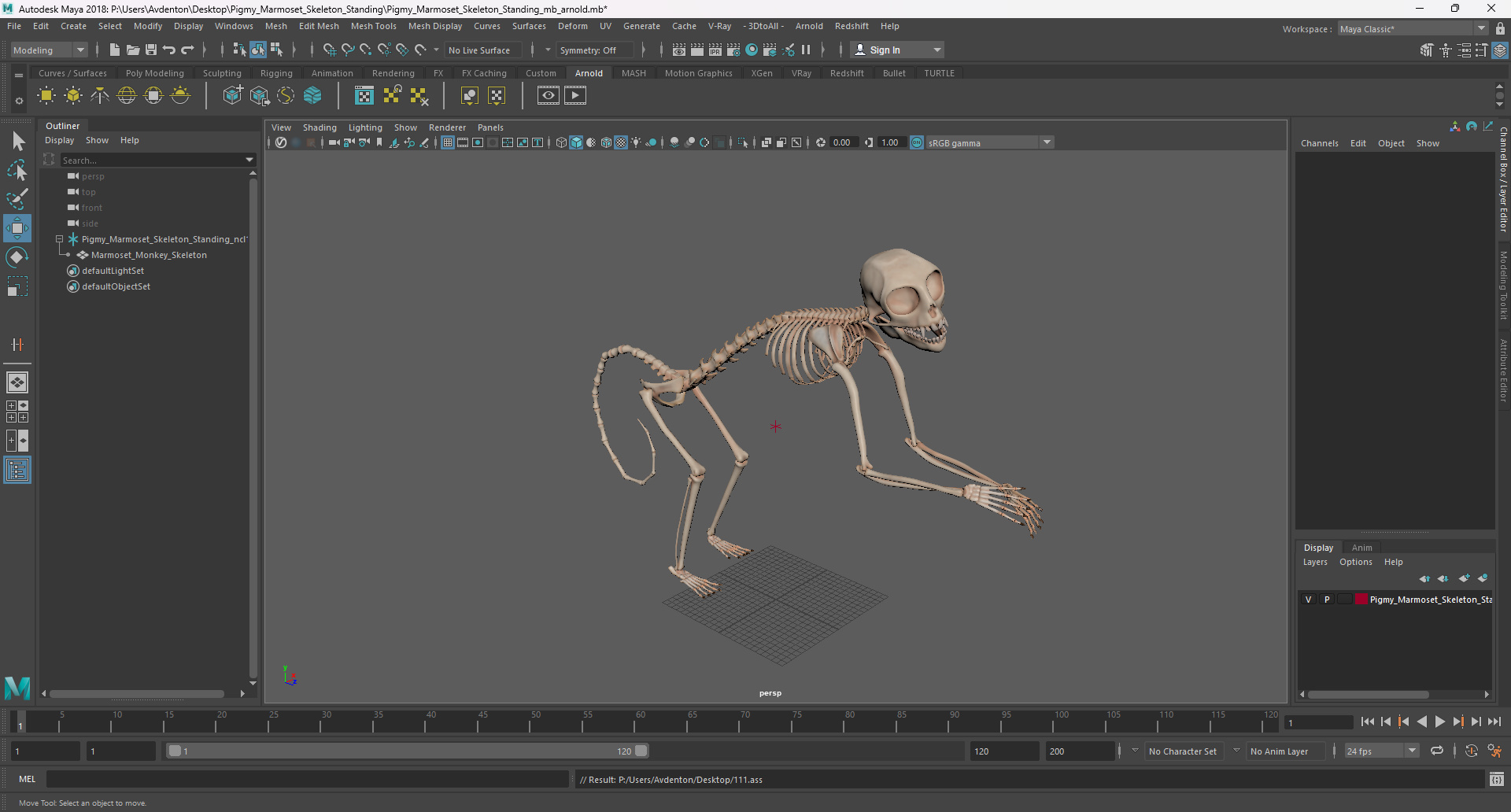
Task: Open the Outliner Display menu
Action: point(59,140)
